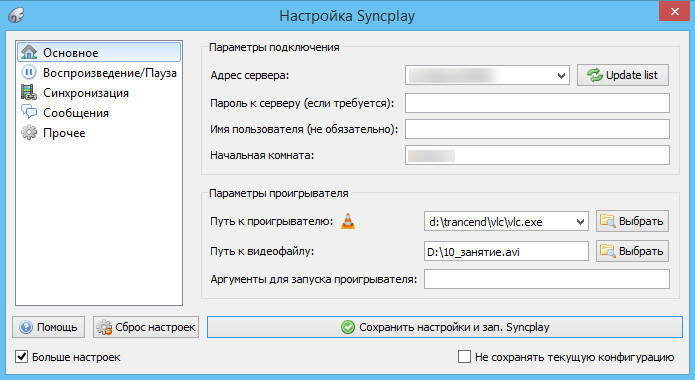Click the Параметры проигрывателя group title
The width and height of the screenshot is (695, 380).
[x=278, y=193]
